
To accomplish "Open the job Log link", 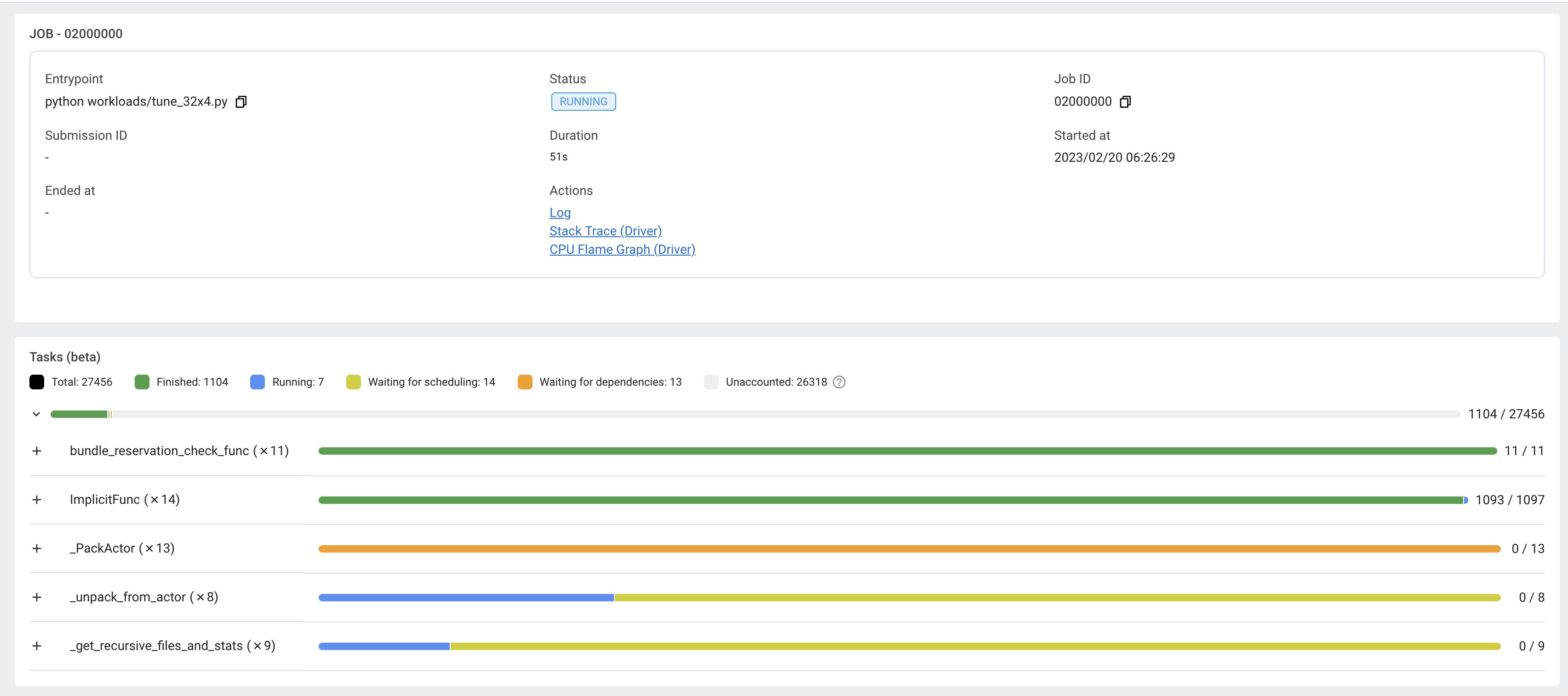I will tap(560, 212).
